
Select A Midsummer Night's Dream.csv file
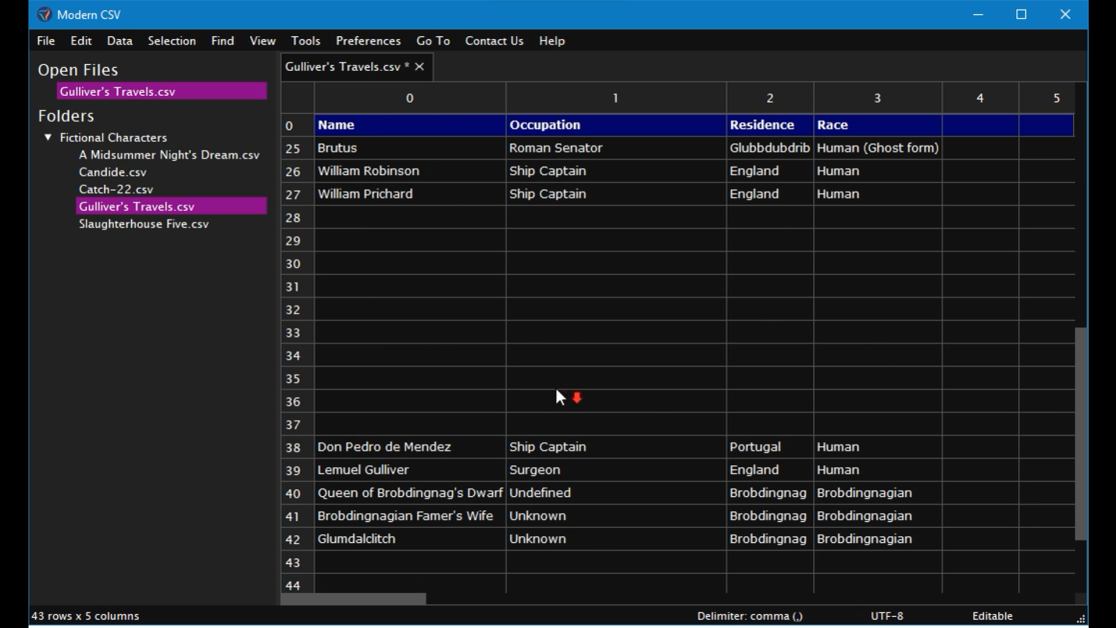(169, 155)
